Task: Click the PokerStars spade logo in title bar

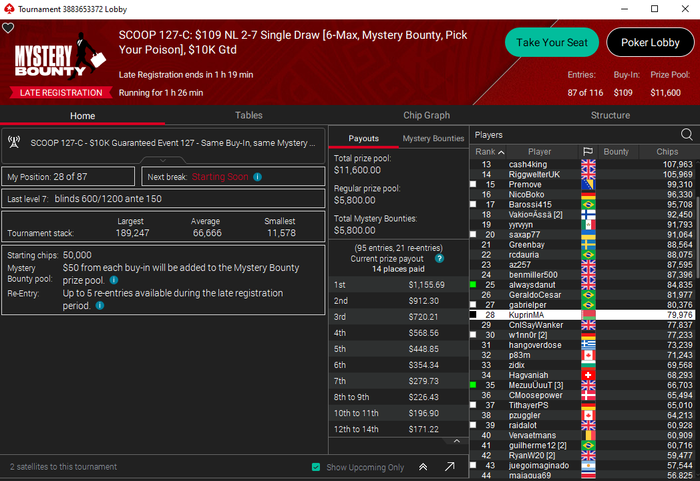Action: pos(8,9)
